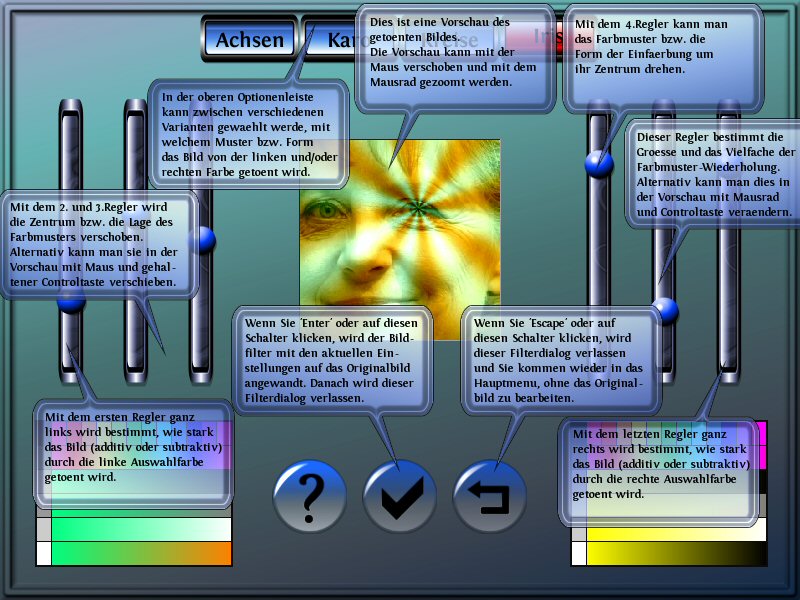Grab the first slider's blue knob on the far left
The height and width of the screenshot is (600, 800).
point(71,301)
